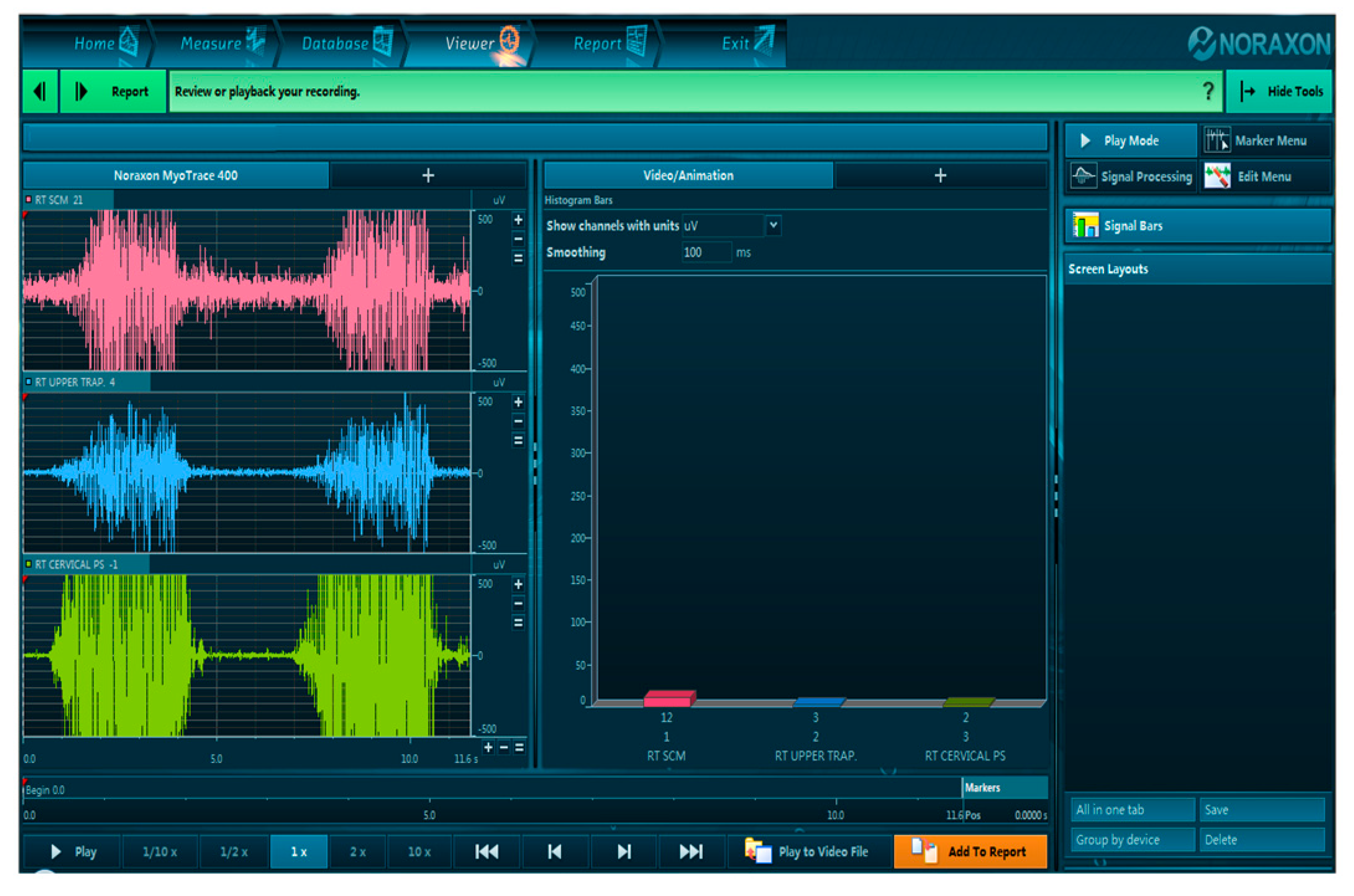Open units dropdown next to uV
This screenshot has width=1354, height=896.
point(773,225)
